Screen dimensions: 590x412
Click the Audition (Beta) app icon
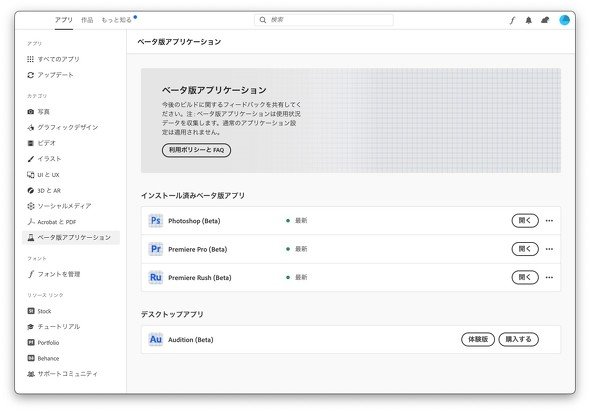click(155, 339)
